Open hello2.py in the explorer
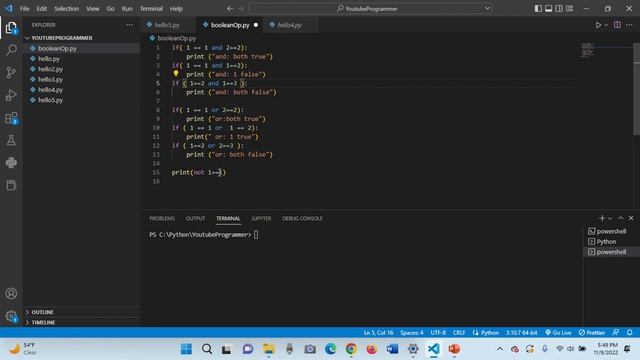640x360 pixels. tap(82, 69)
